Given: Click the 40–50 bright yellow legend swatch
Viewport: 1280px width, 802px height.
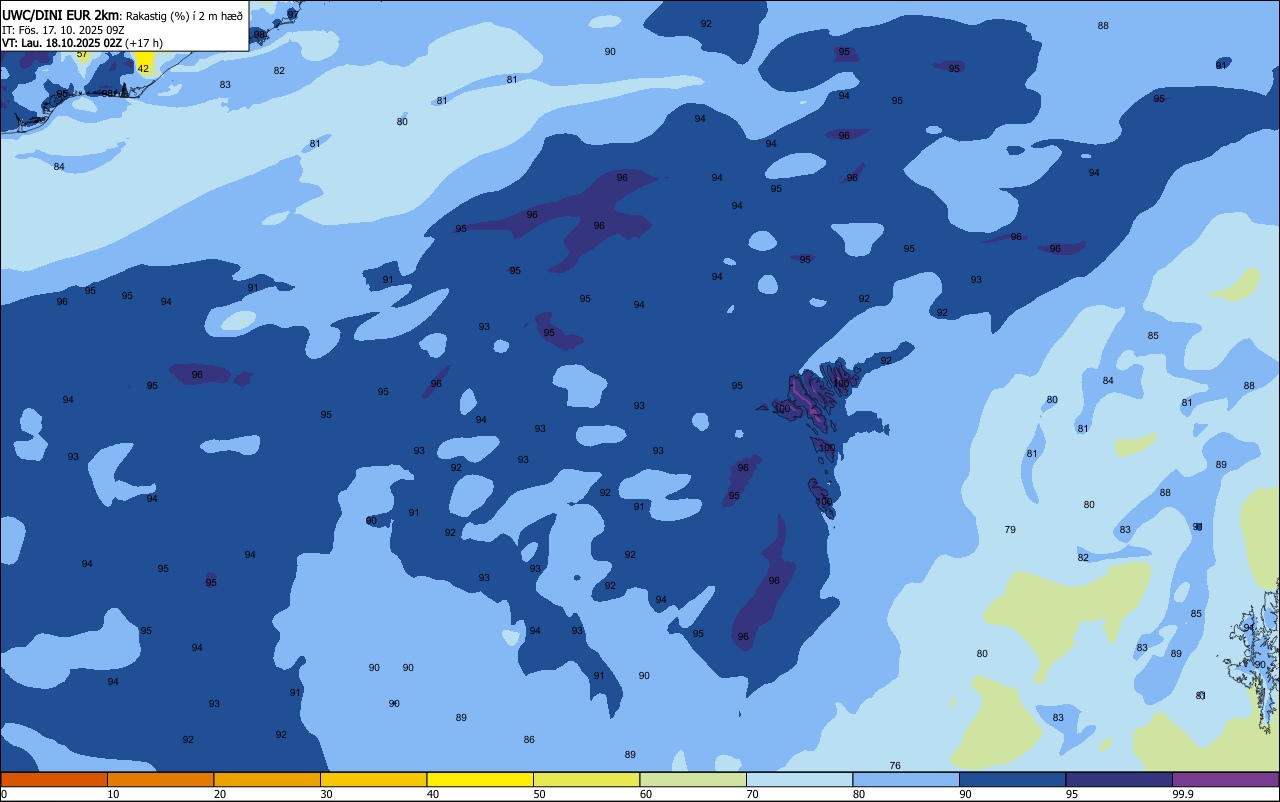Looking at the screenshot, I should [x=480, y=779].
